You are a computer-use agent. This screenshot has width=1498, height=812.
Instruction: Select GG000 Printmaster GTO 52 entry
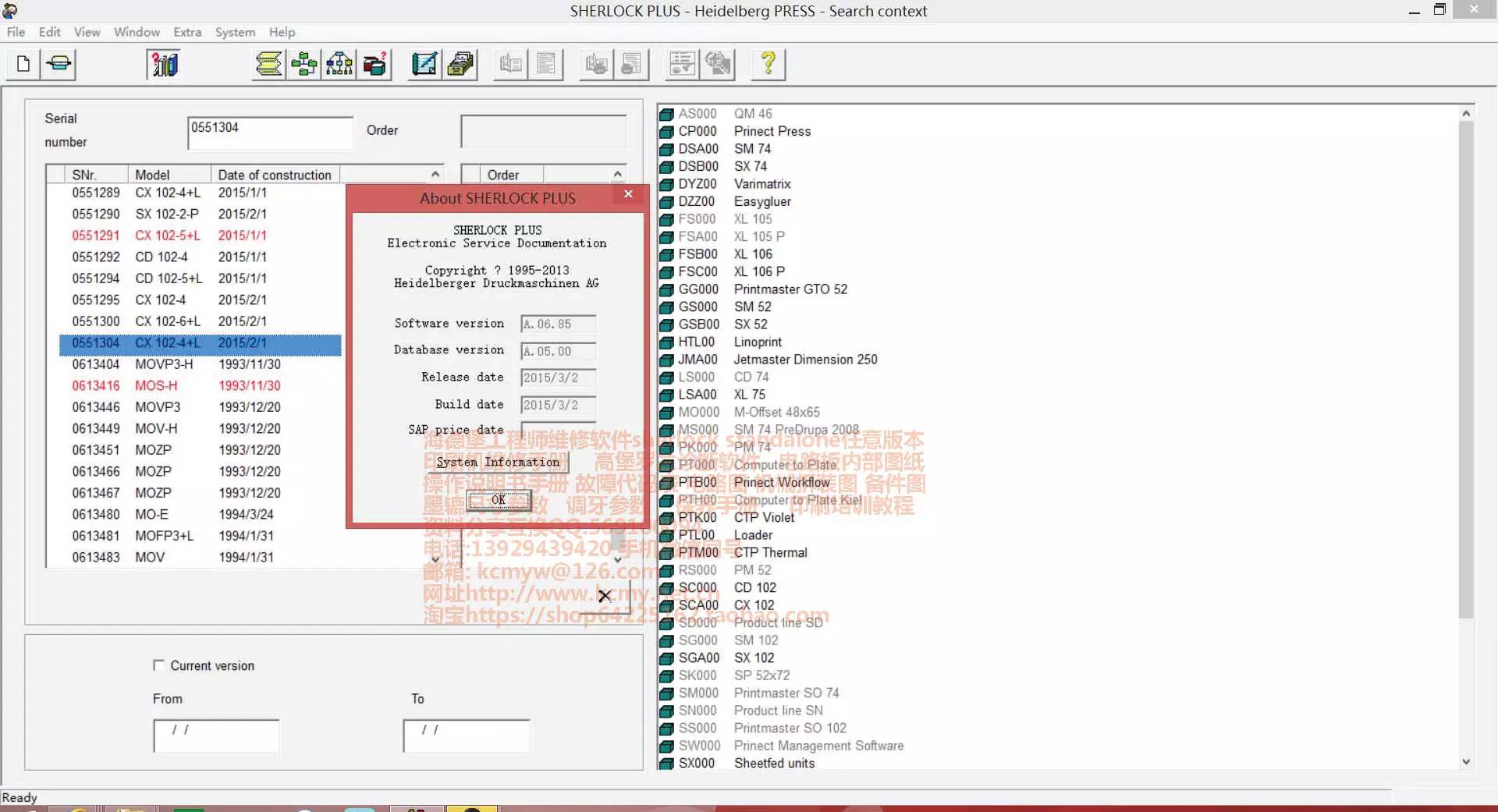[754, 289]
